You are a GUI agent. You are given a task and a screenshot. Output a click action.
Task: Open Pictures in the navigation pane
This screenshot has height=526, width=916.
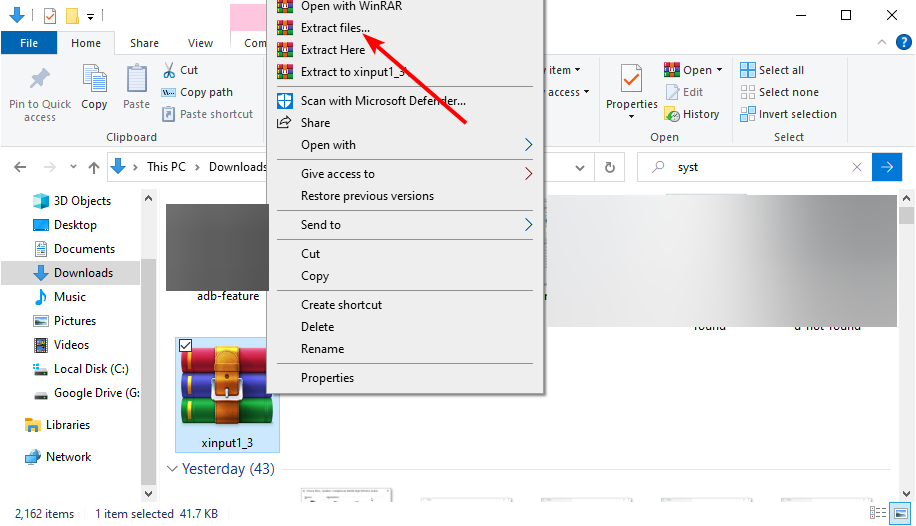[x=64, y=320]
